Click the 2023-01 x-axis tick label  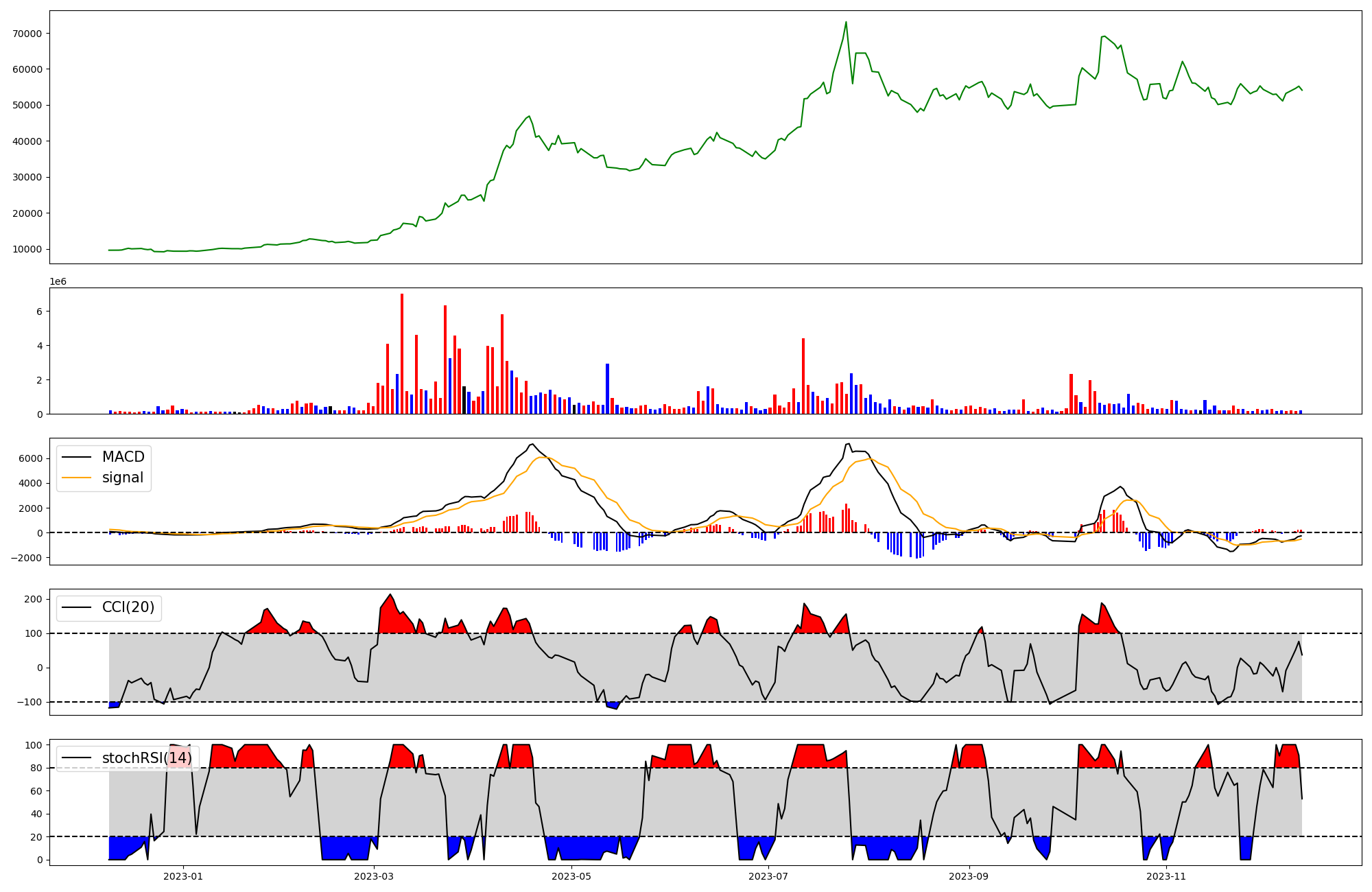tap(183, 876)
